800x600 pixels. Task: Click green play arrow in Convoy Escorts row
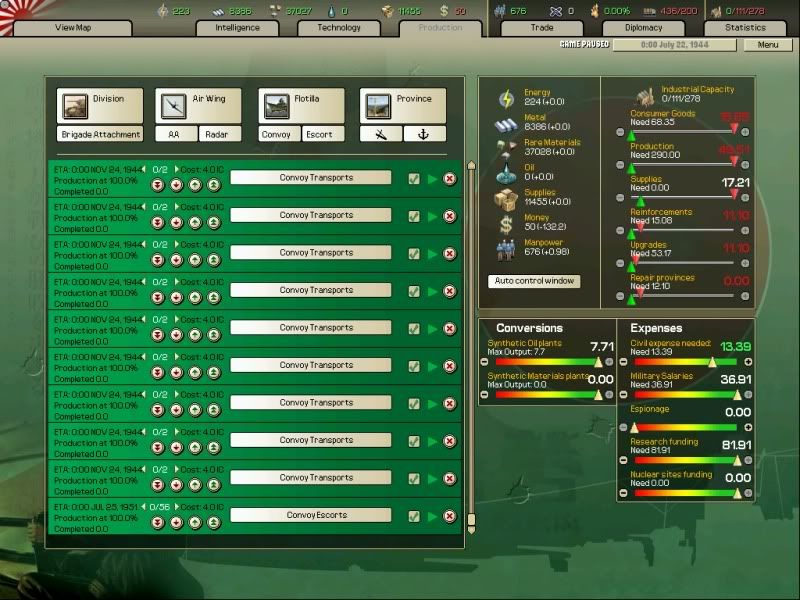click(432, 516)
